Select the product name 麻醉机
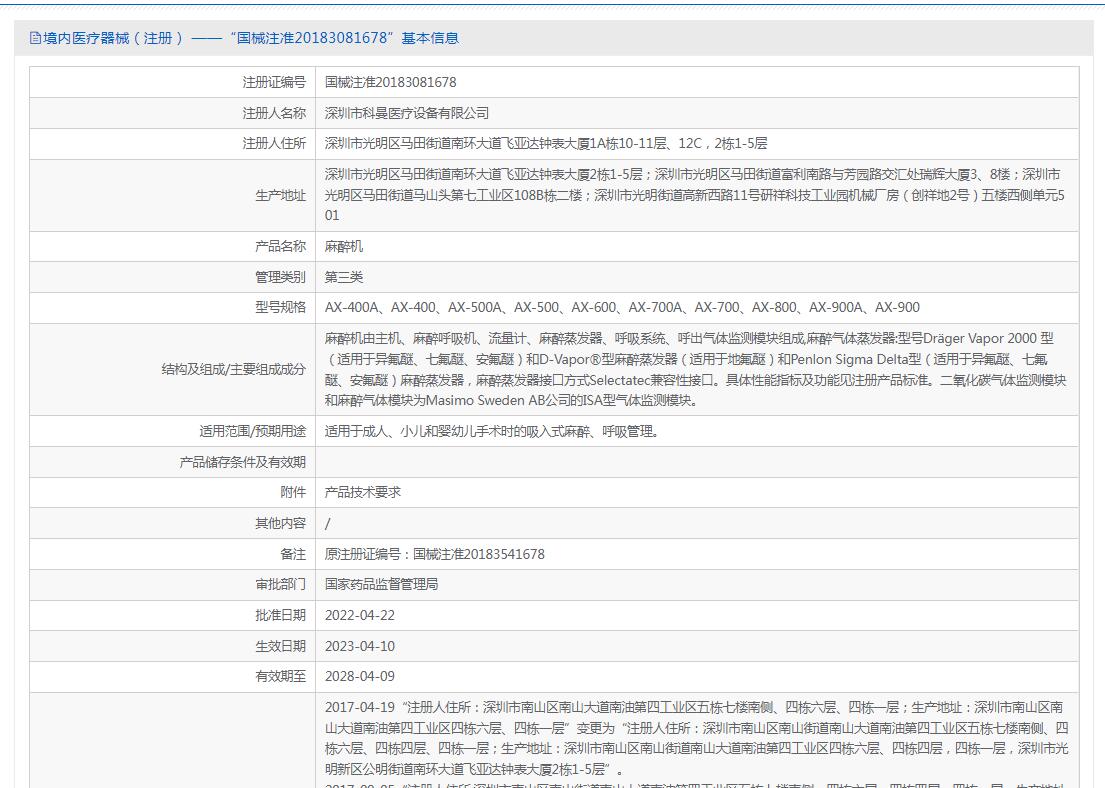Image resolution: width=1105 pixels, height=788 pixels. [x=344, y=246]
